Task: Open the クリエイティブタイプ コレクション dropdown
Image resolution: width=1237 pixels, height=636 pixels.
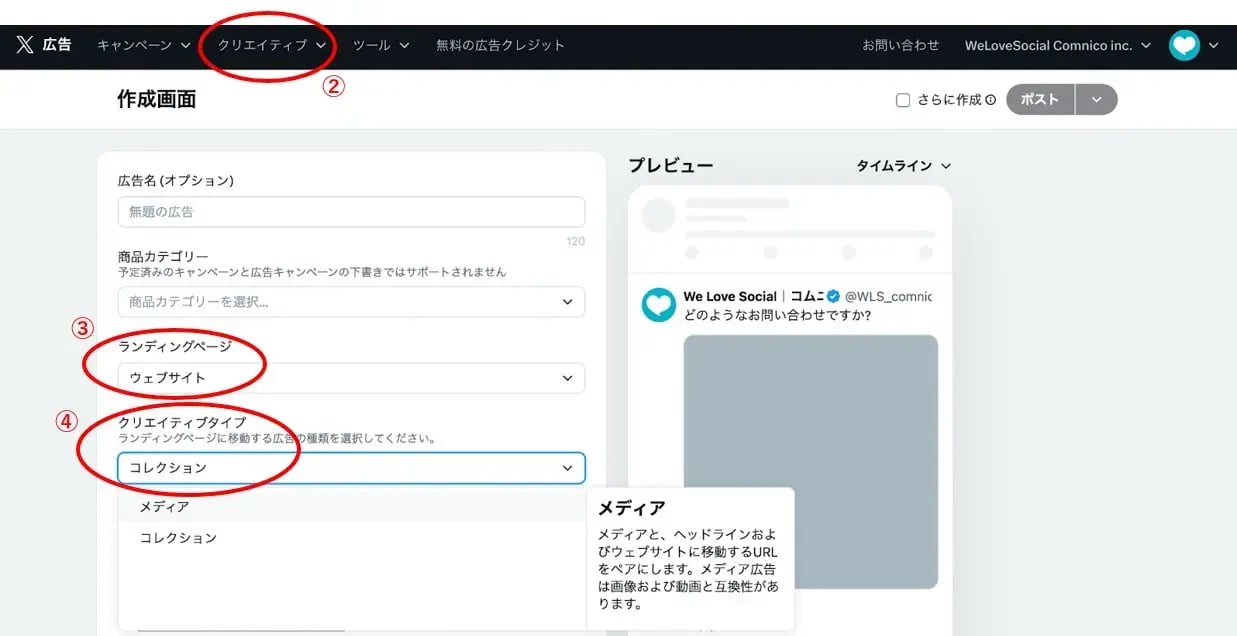Action: pos(351,468)
